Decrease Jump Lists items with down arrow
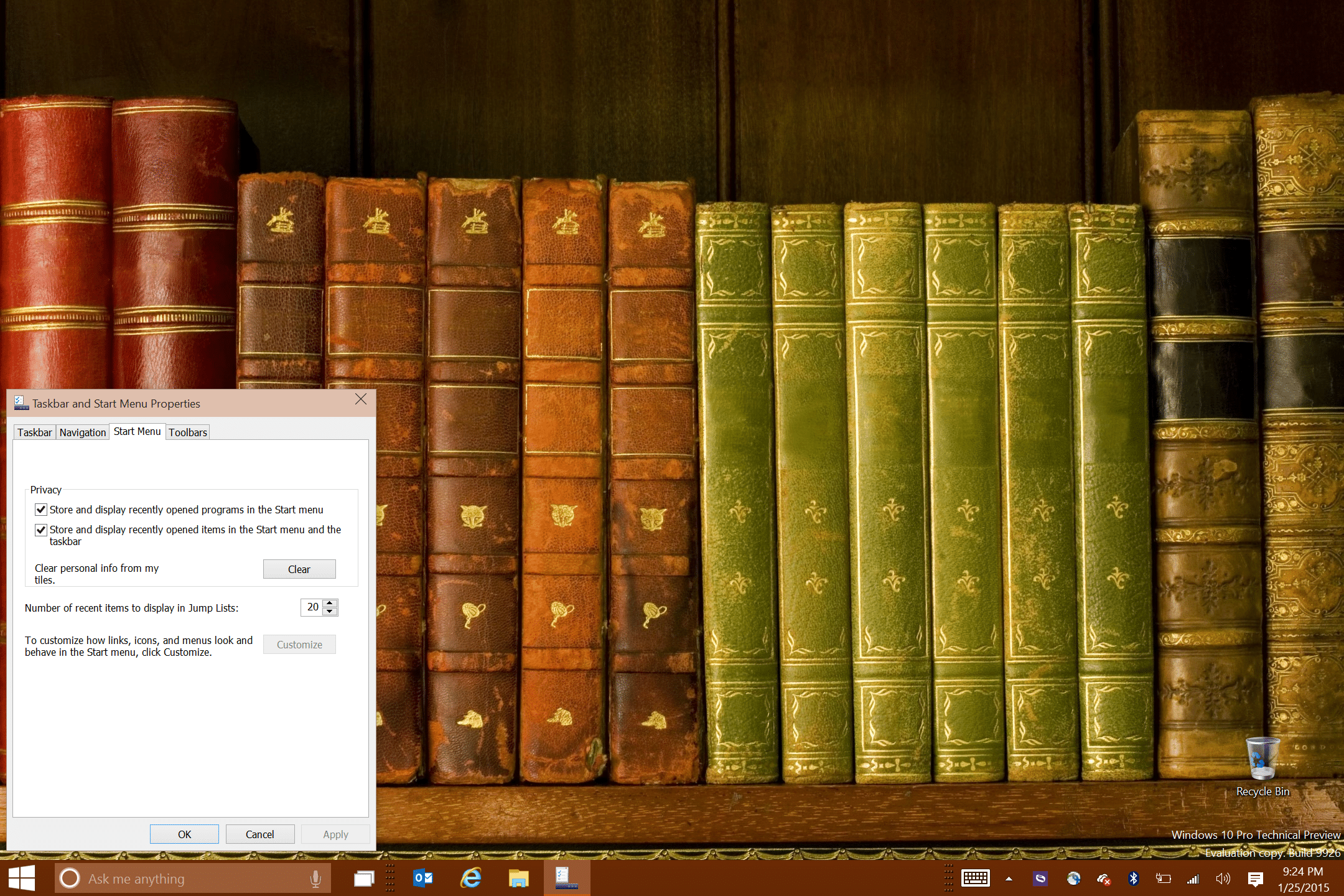The width and height of the screenshot is (1344, 896). (330, 612)
